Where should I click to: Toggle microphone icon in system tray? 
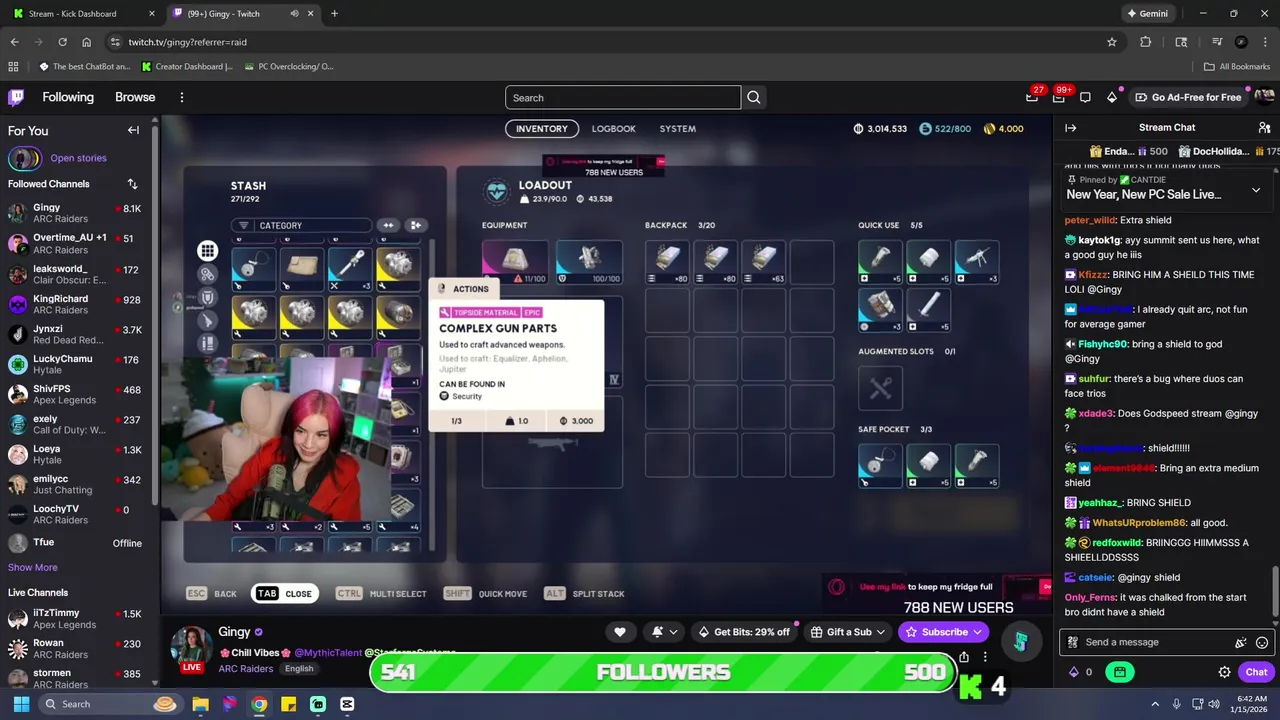[x=1176, y=704]
